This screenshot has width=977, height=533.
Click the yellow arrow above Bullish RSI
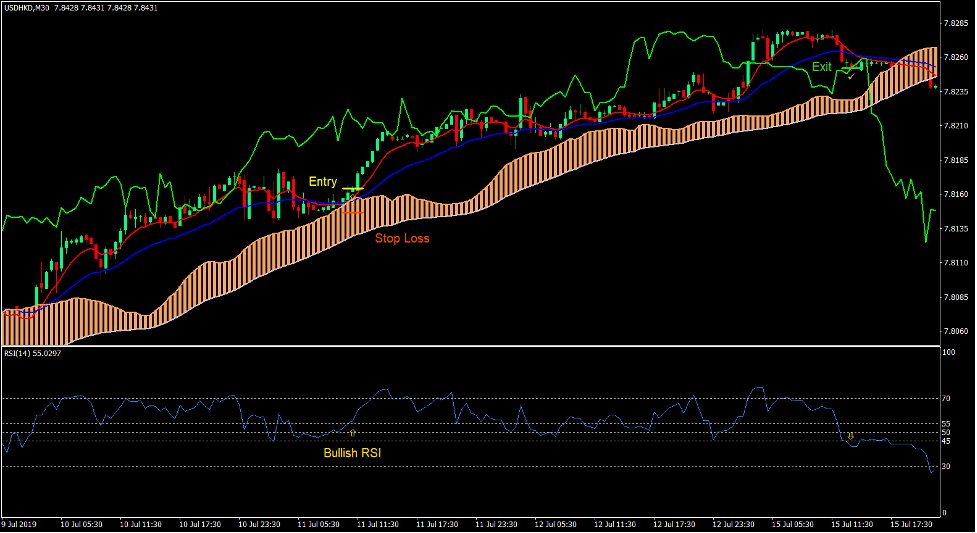click(x=352, y=433)
